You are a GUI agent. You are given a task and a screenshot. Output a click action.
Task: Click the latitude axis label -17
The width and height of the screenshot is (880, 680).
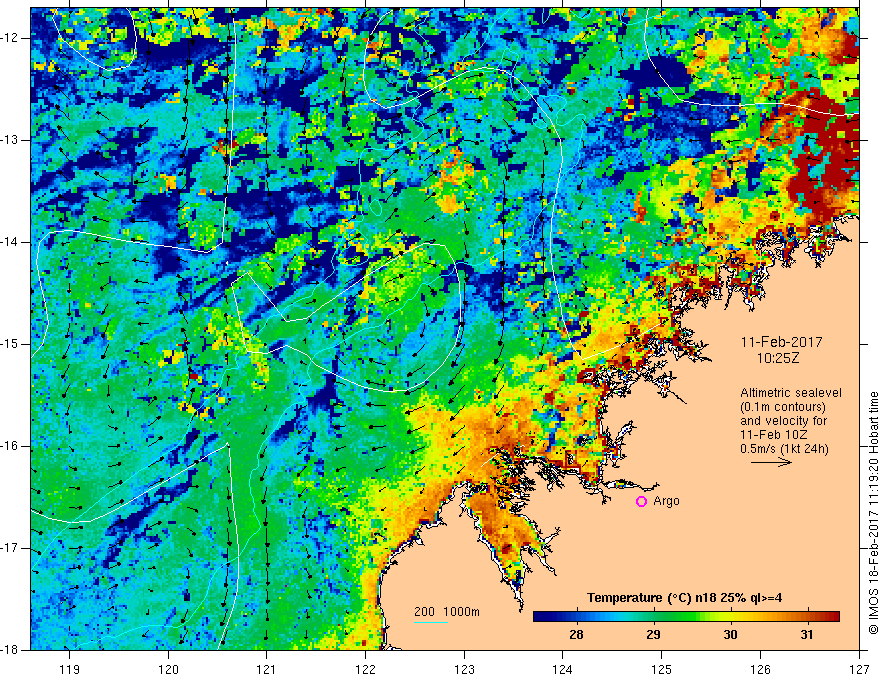[x=10, y=548]
